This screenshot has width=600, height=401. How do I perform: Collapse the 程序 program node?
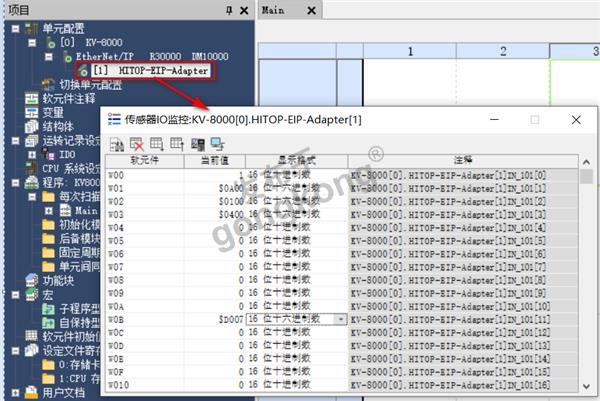pyautogui.click(x=15, y=183)
